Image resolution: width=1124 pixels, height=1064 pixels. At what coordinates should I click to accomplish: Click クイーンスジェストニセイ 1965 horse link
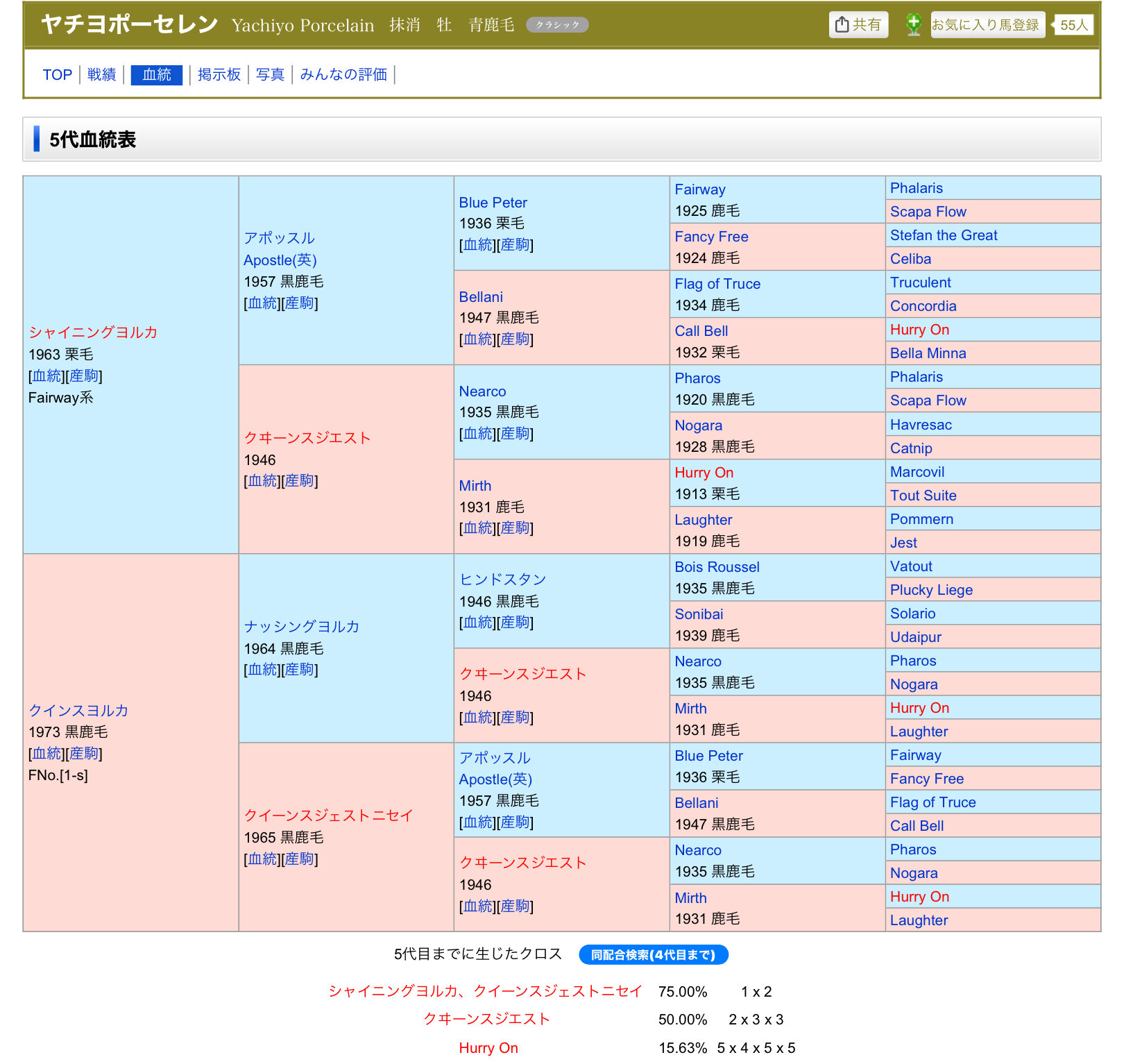click(328, 816)
